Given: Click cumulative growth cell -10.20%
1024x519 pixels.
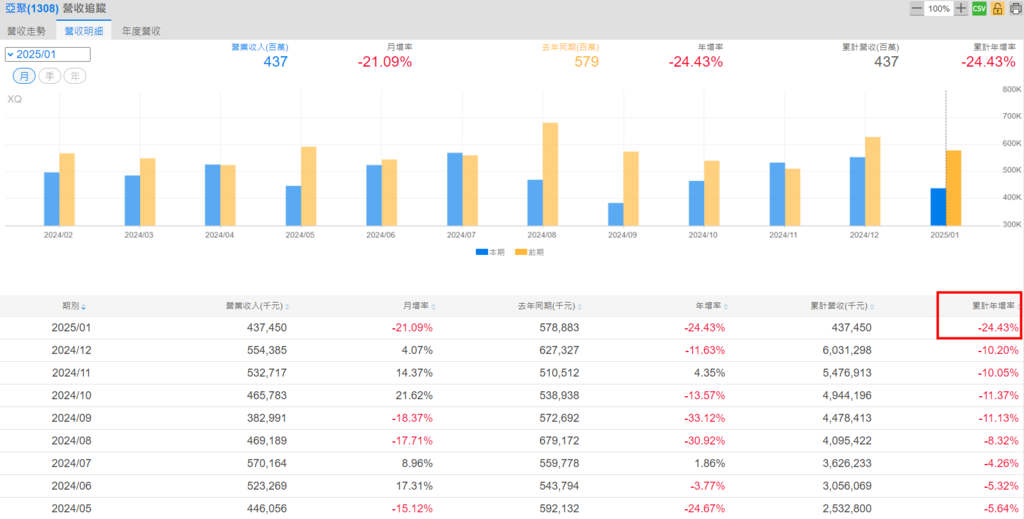Looking at the screenshot, I should [x=998, y=351].
